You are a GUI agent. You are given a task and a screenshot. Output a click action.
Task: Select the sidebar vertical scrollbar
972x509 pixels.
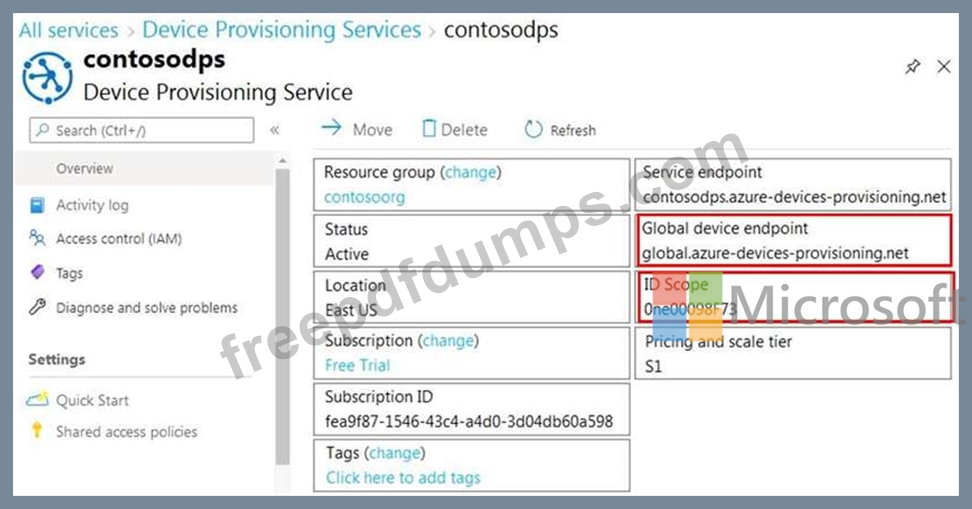[283, 316]
